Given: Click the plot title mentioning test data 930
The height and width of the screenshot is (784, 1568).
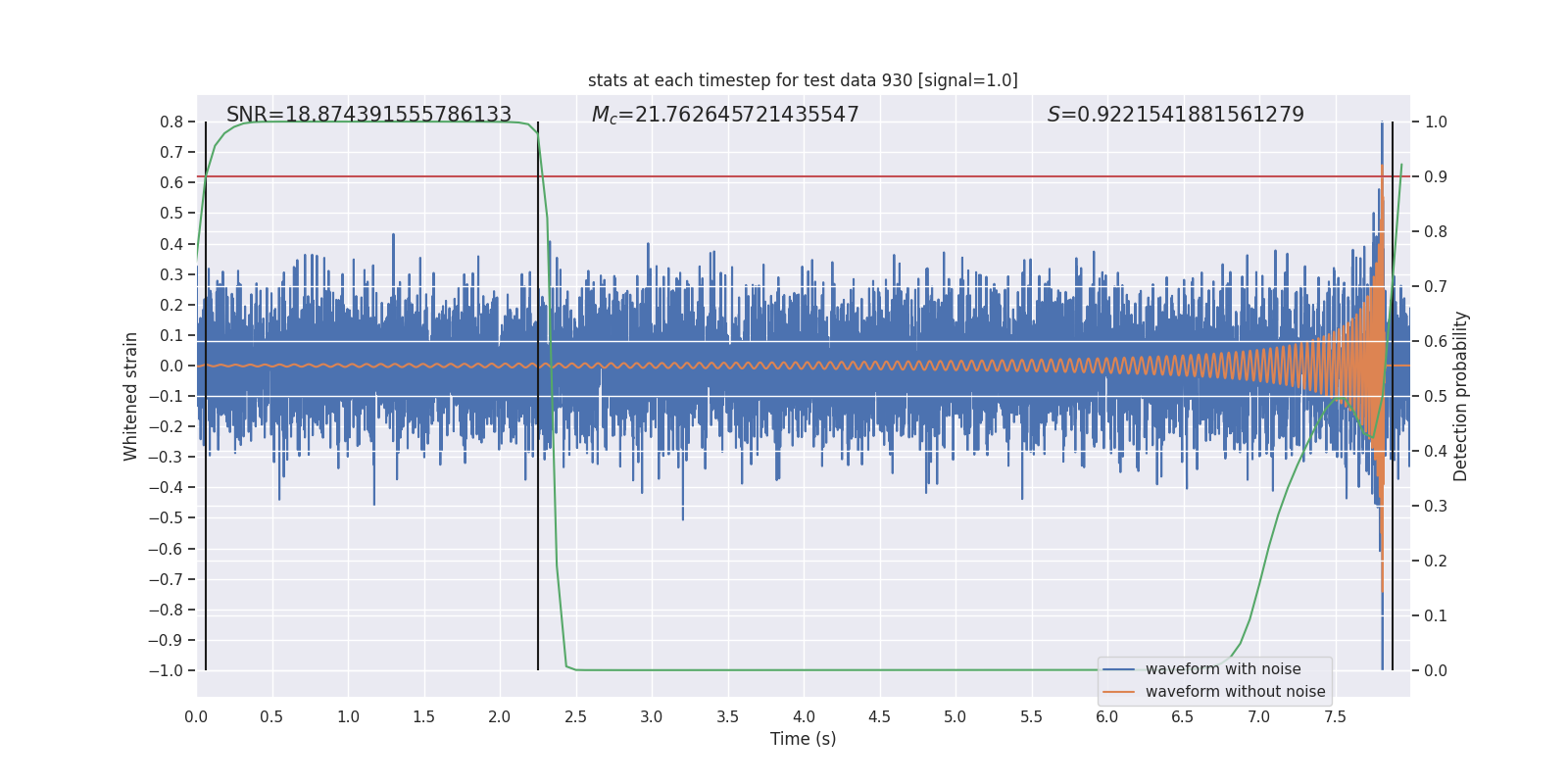Looking at the screenshot, I should [803, 80].
